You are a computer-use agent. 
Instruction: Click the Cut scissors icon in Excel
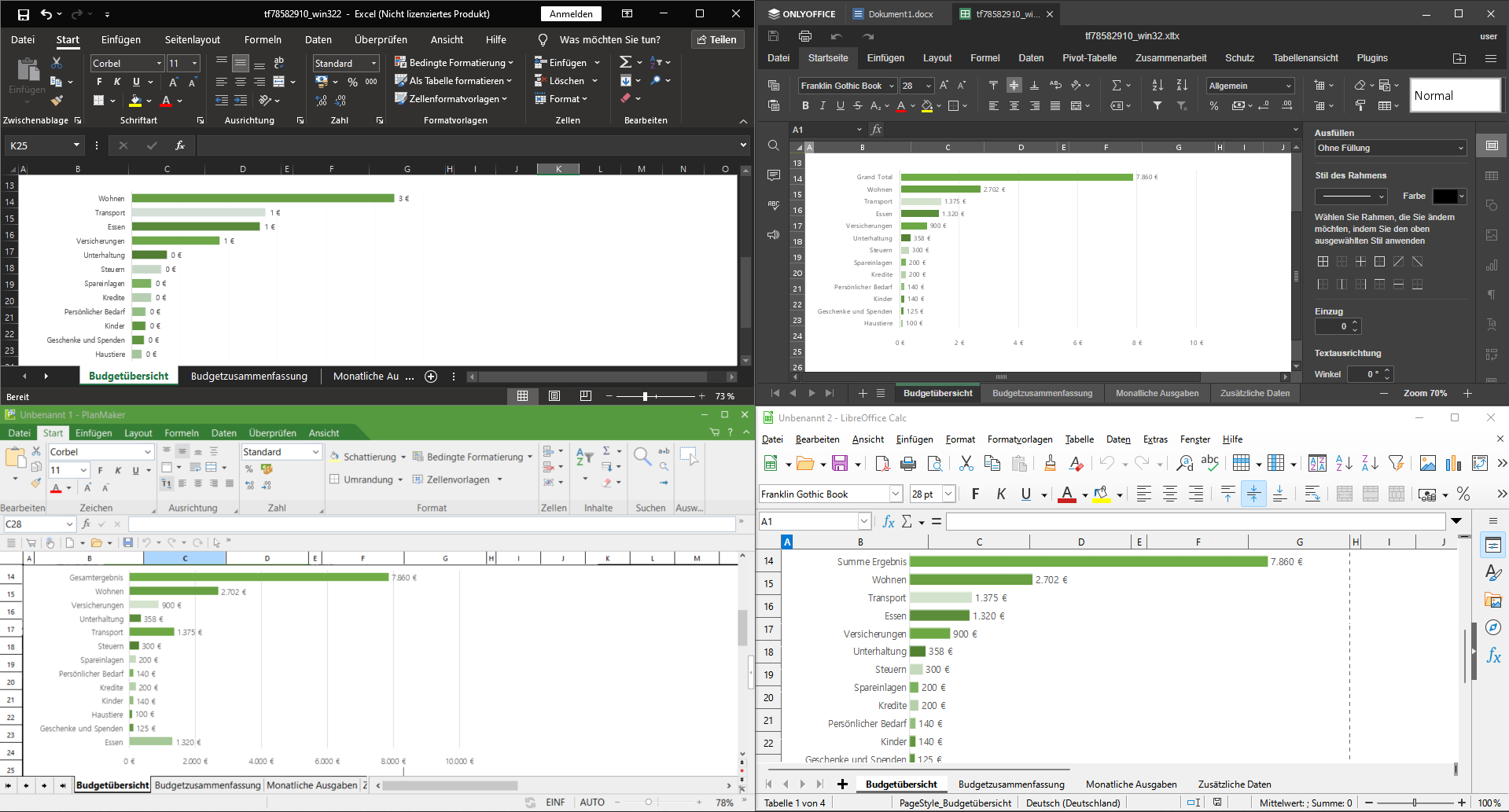57,62
